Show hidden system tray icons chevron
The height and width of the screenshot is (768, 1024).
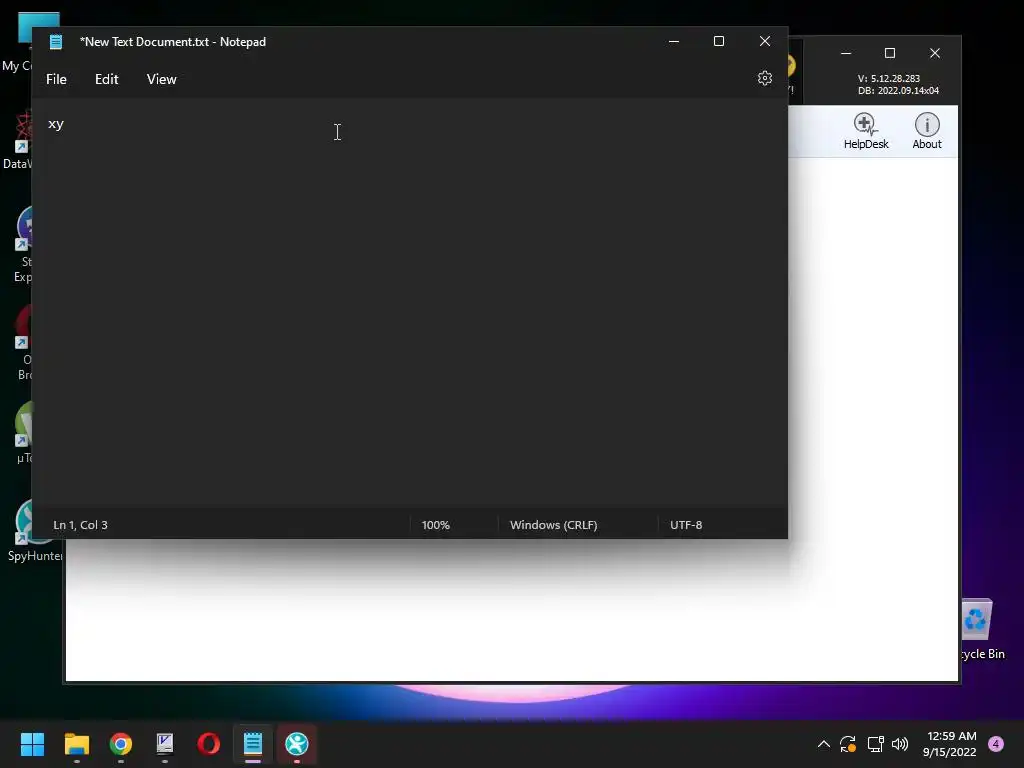click(x=824, y=744)
